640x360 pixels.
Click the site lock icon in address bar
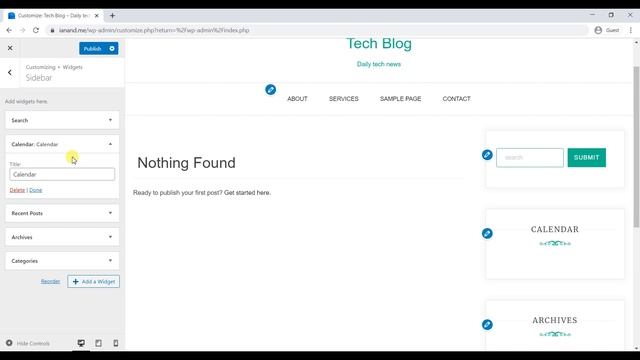pos(52,30)
